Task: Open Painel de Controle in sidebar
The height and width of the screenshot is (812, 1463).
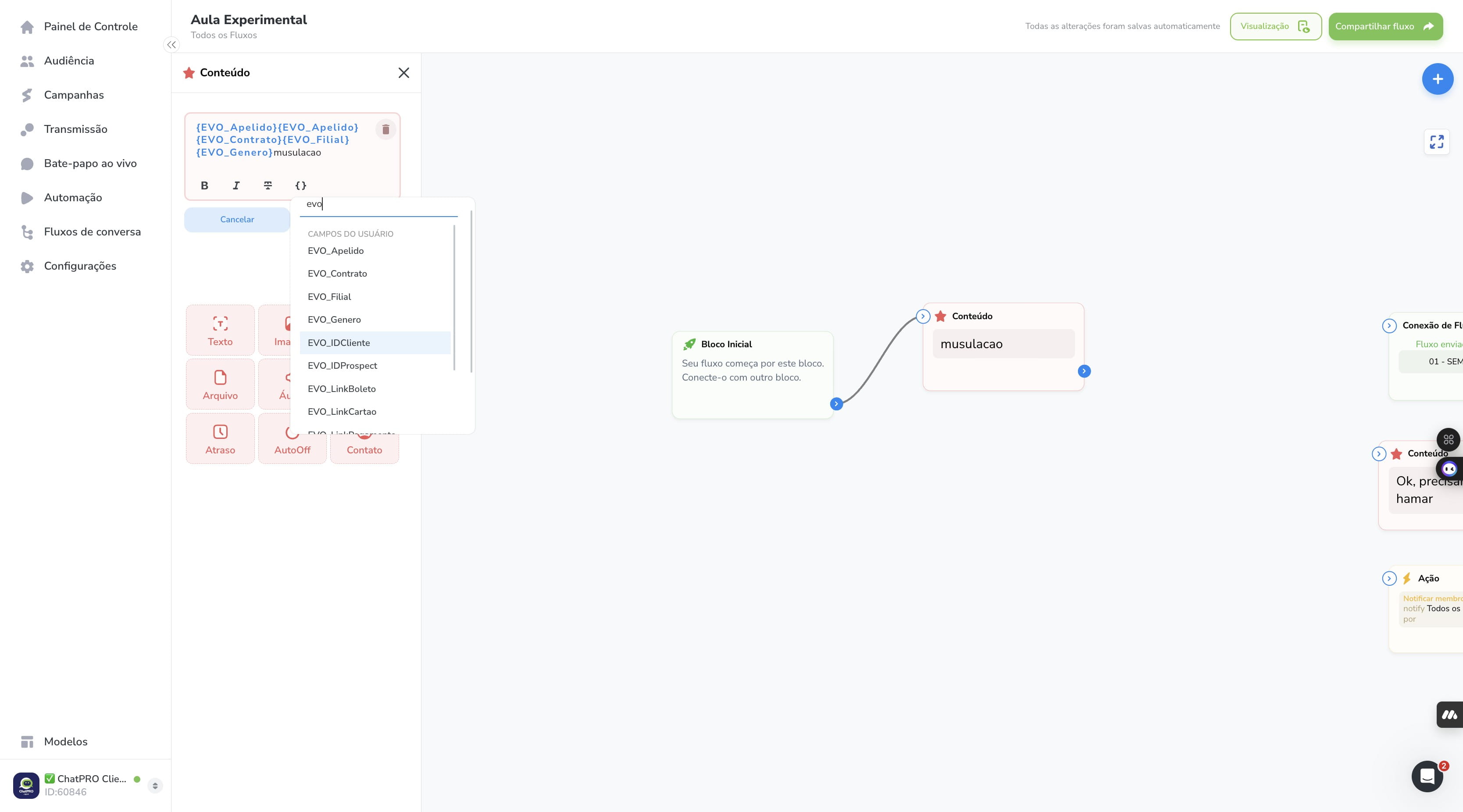Action: (x=79, y=27)
